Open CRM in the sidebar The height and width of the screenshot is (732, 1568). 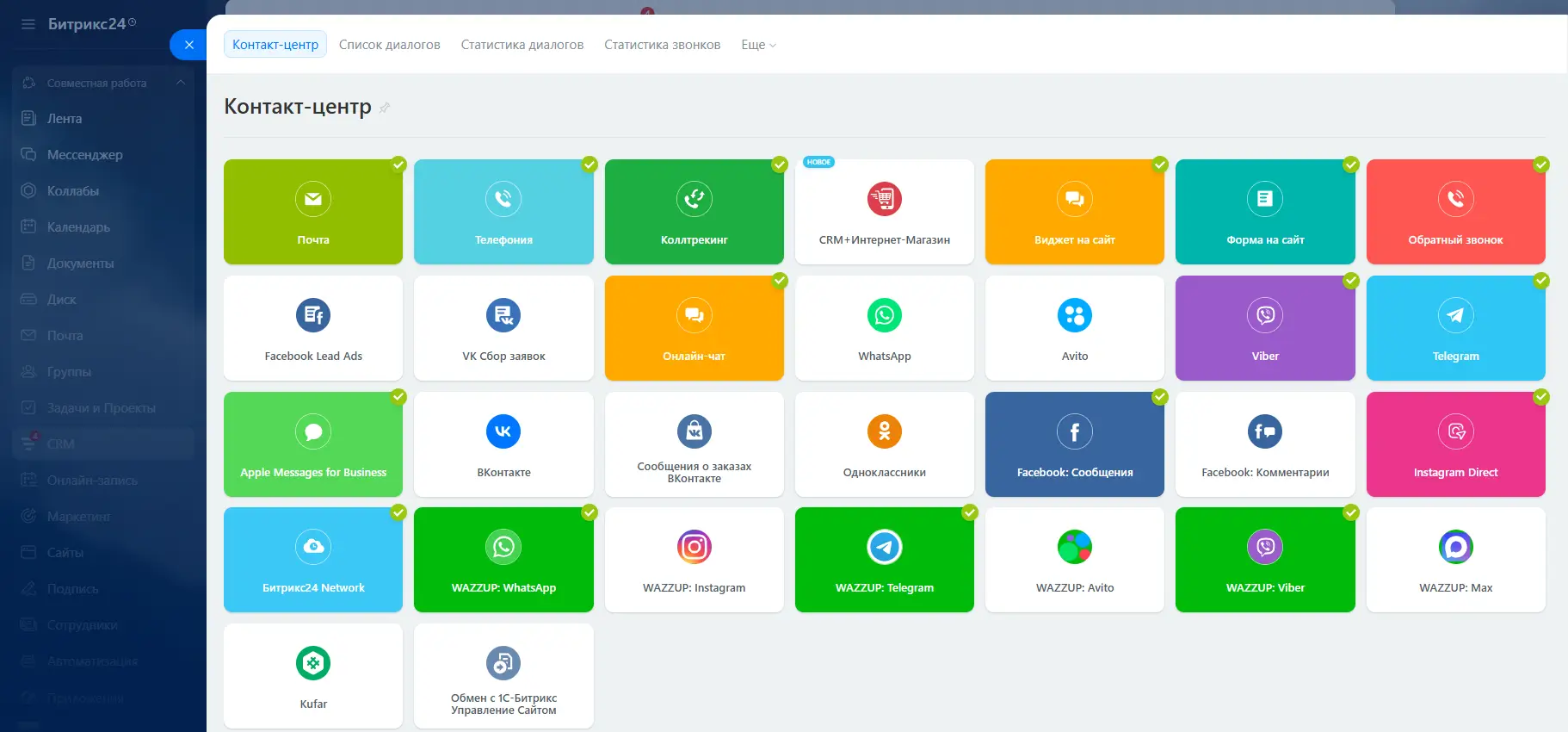coord(103,444)
